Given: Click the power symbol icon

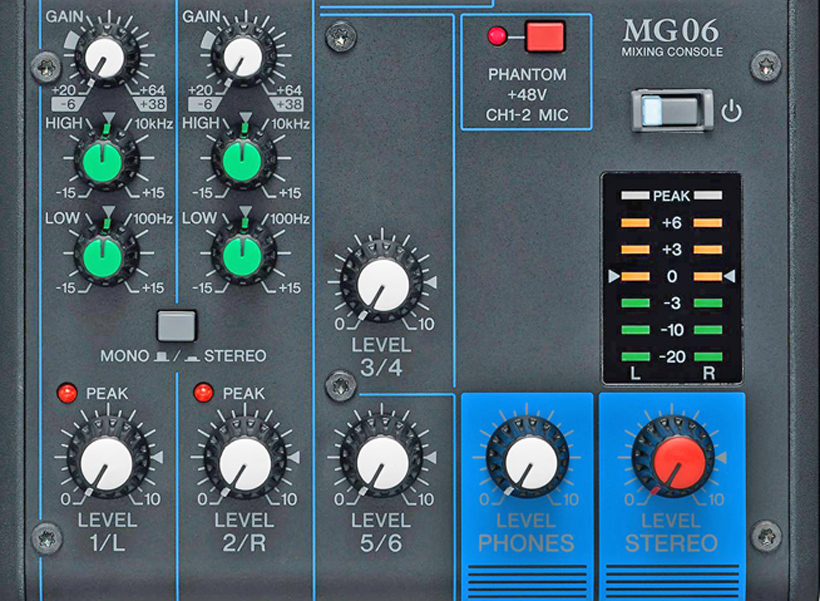Looking at the screenshot, I should (x=732, y=111).
